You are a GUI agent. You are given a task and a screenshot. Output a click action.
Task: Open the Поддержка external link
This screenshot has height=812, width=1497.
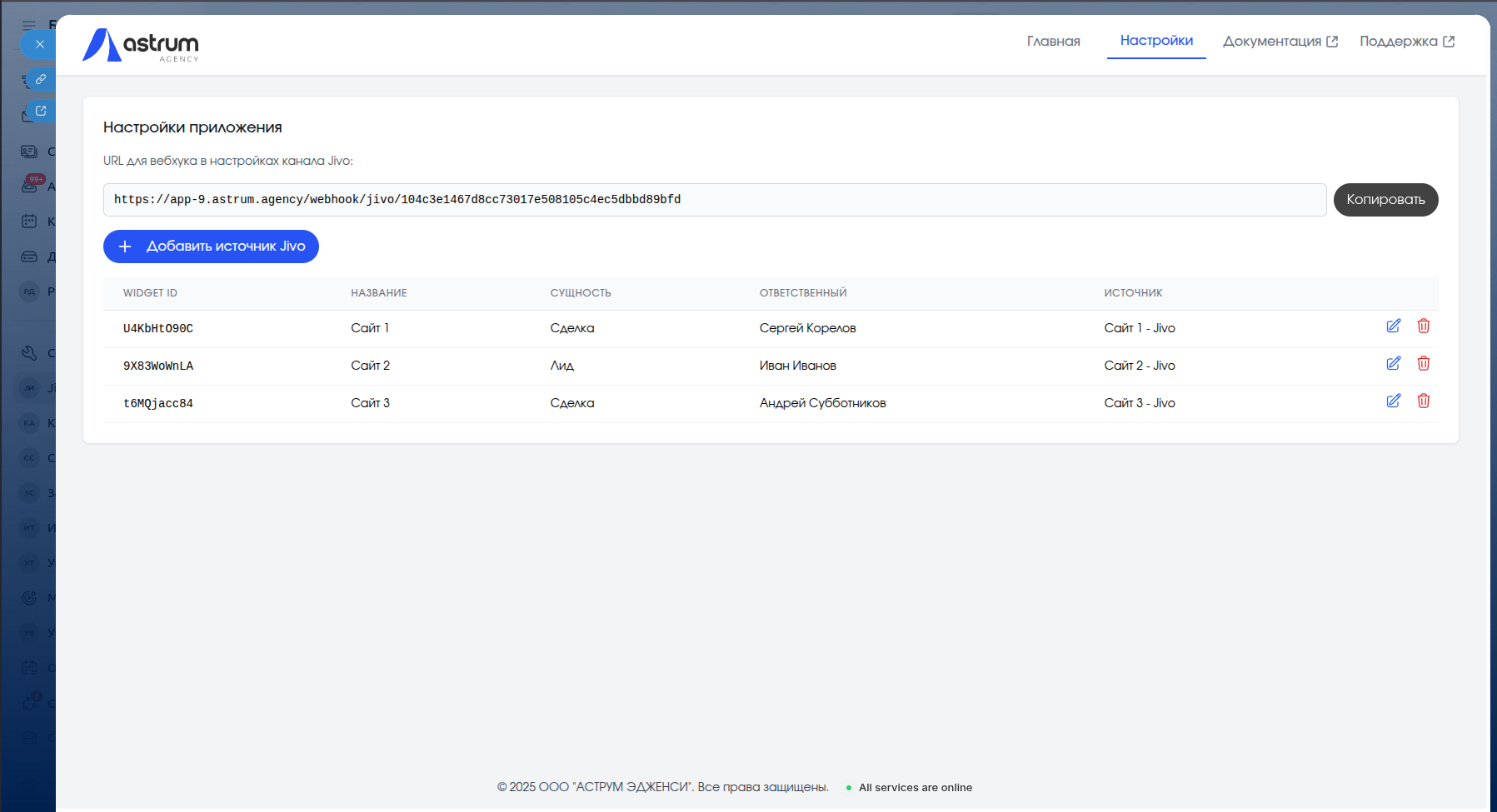(1406, 42)
